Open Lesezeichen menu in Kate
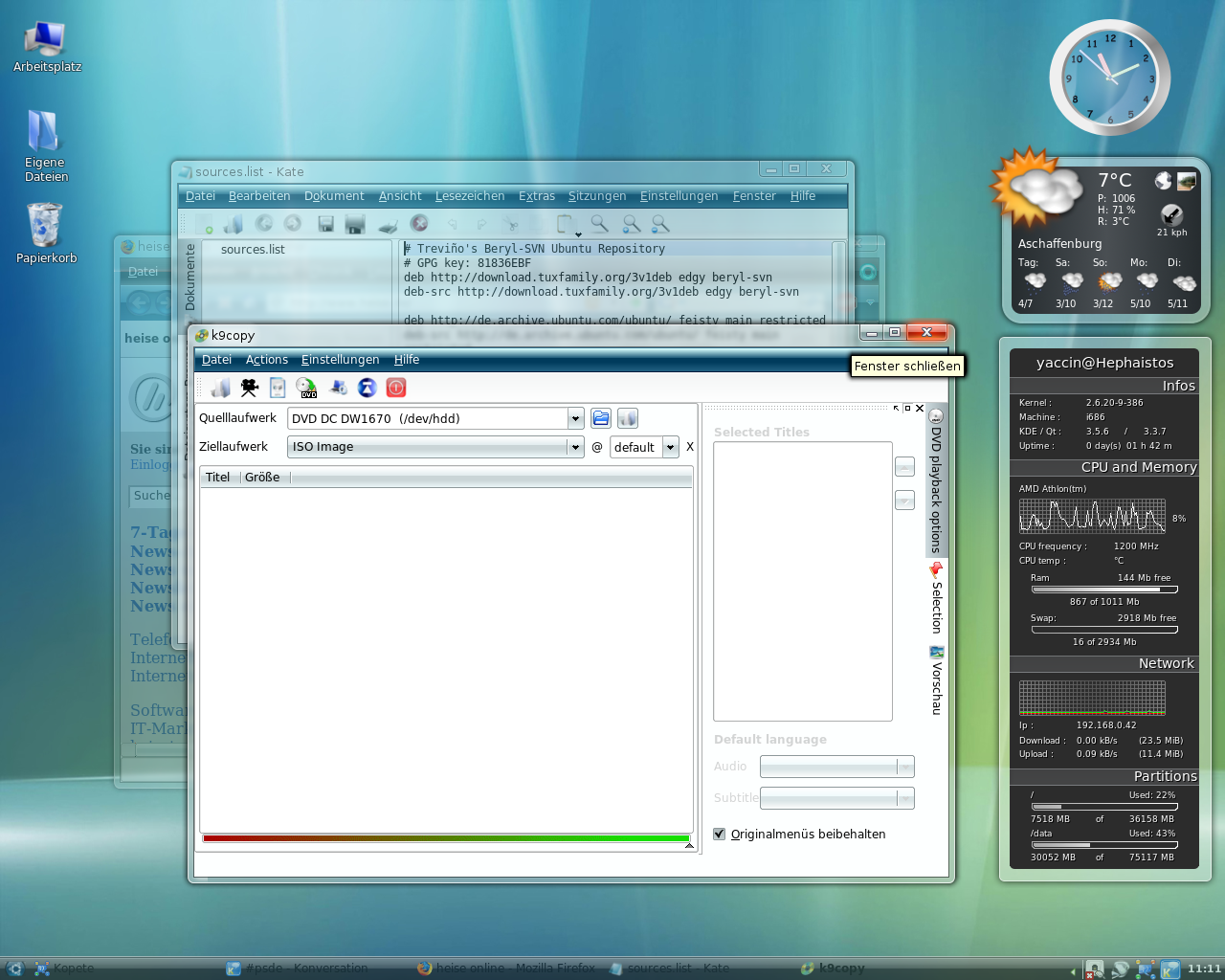 coord(470,196)
